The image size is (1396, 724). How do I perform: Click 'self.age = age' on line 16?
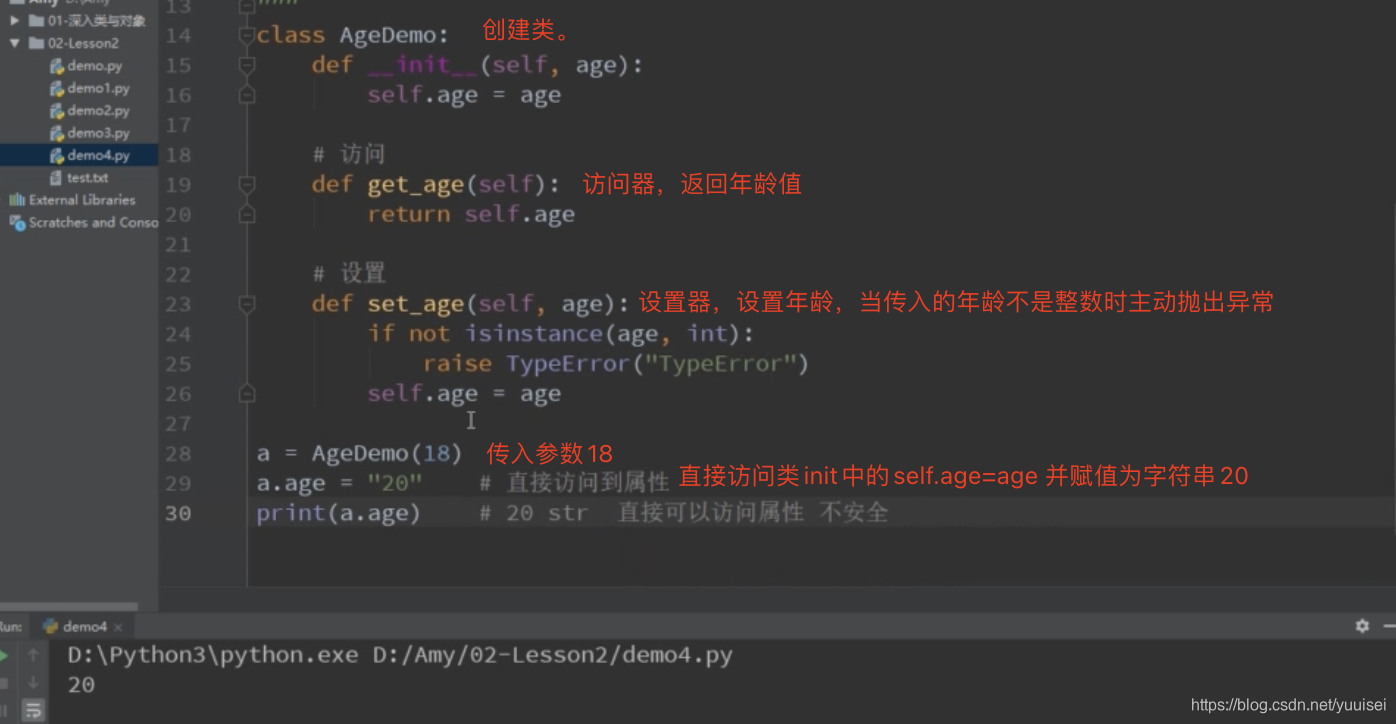464,95
